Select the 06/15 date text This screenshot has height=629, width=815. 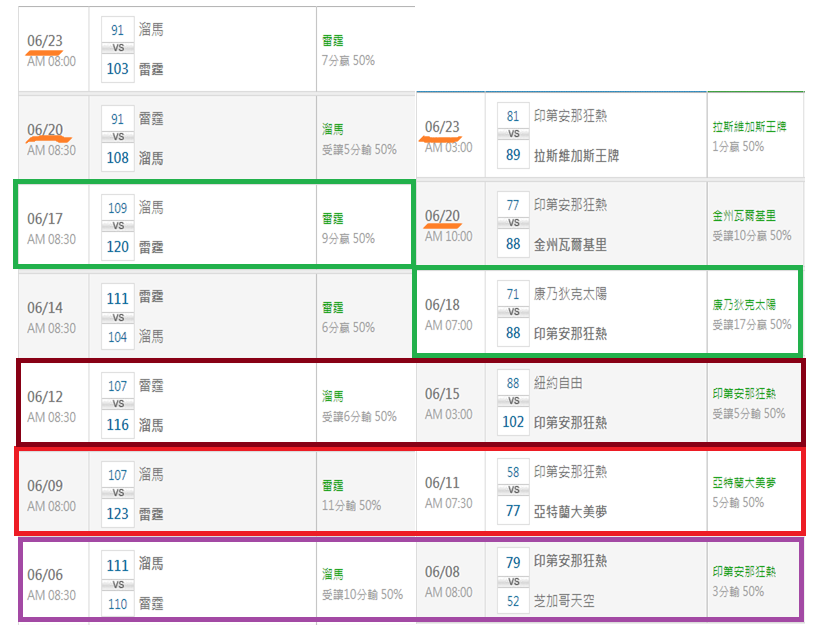pos(442,394)
